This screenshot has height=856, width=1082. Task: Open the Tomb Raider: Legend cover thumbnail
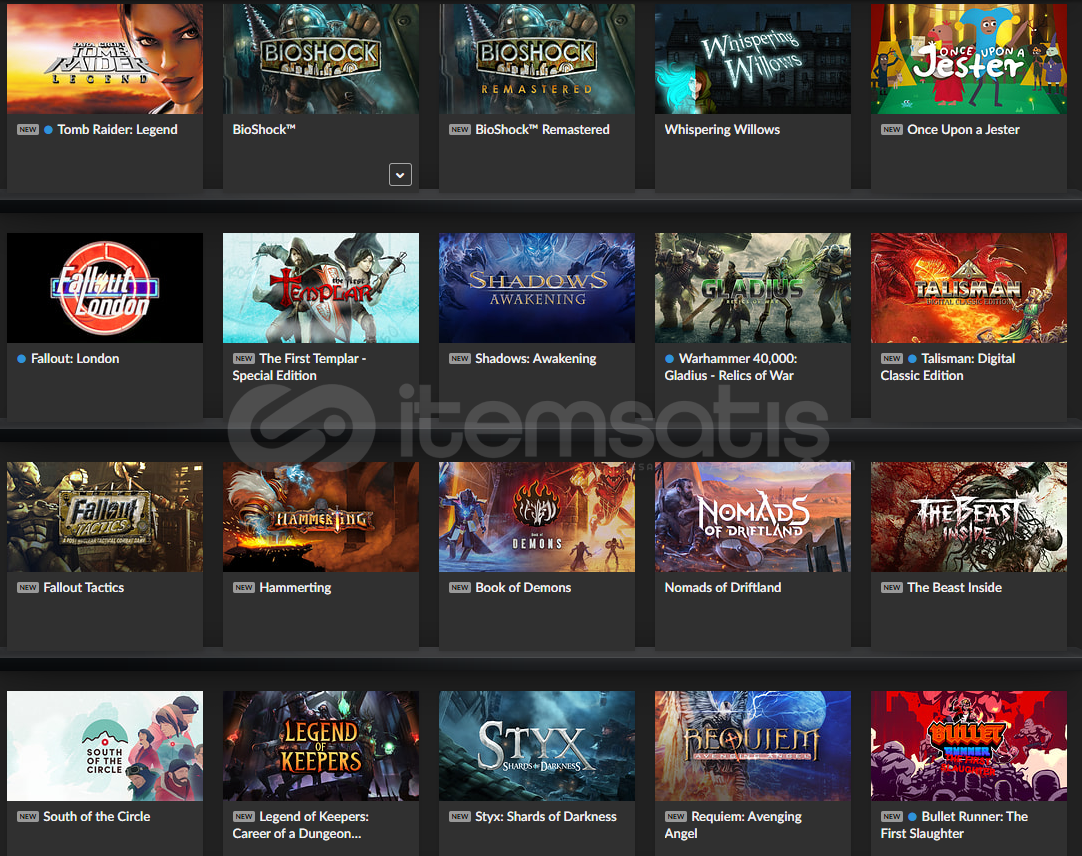pos(105,58)
